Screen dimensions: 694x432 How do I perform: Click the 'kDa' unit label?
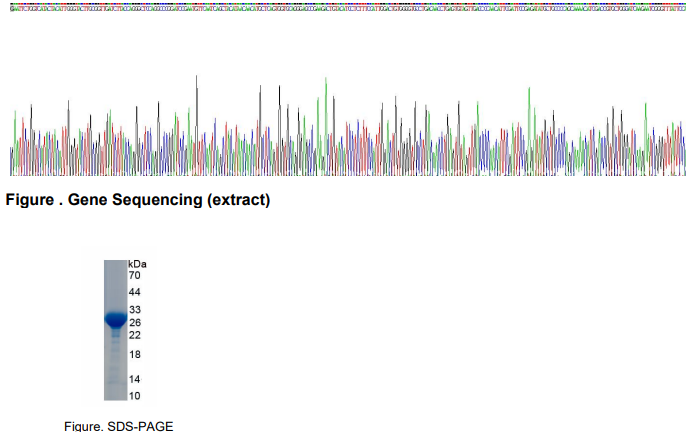(137, 264)
